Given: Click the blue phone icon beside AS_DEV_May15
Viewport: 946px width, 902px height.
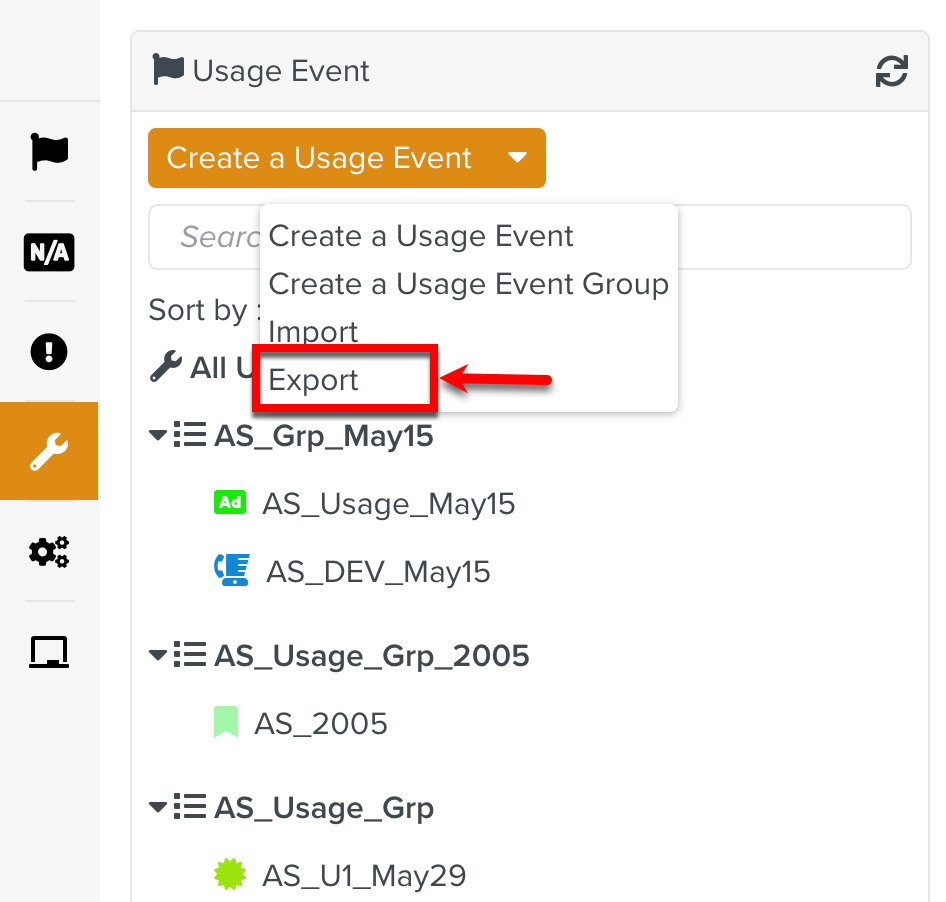Looking at the screenshot, I should click(x=232, y=570).
